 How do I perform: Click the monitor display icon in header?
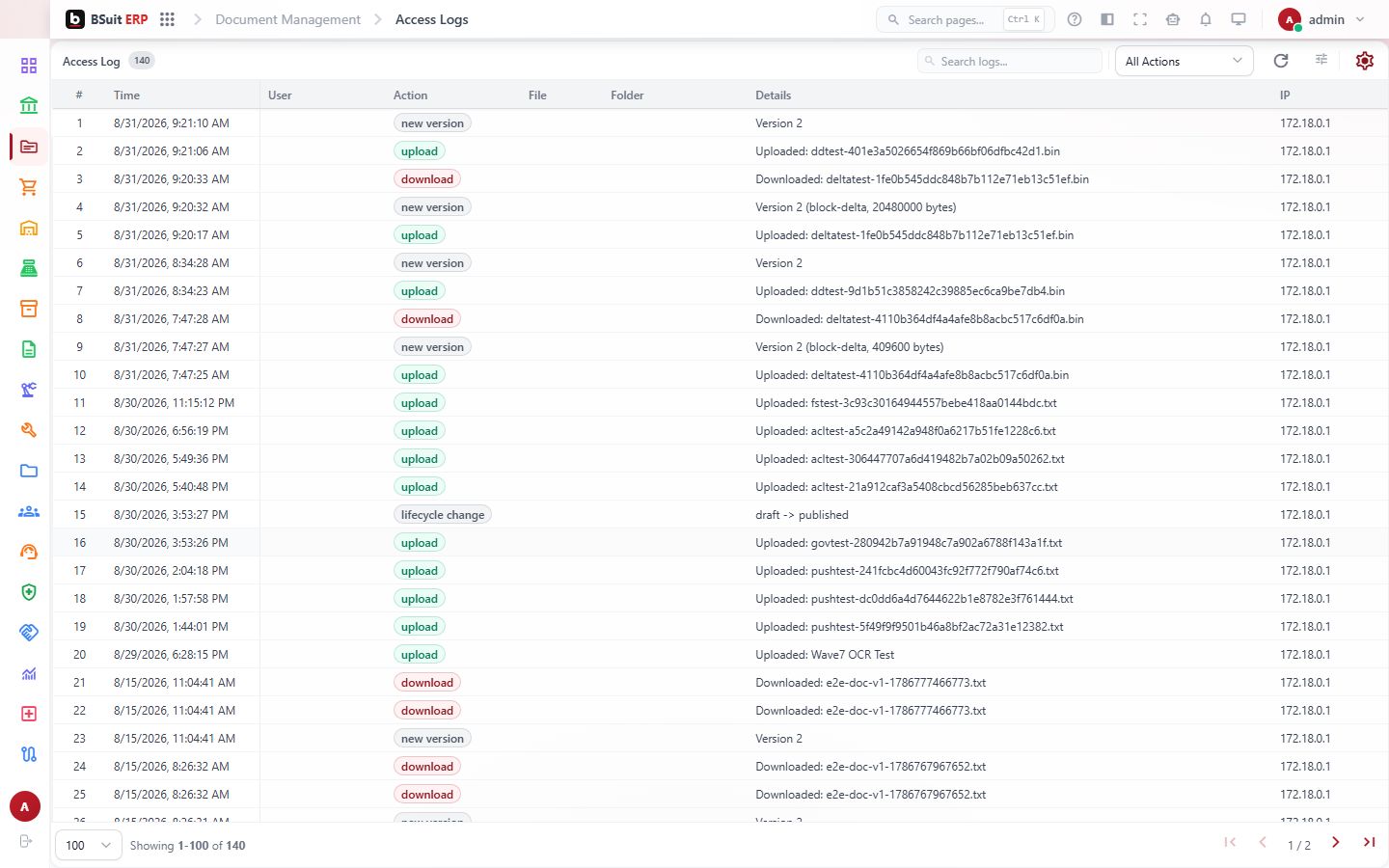pos(1239,19)
